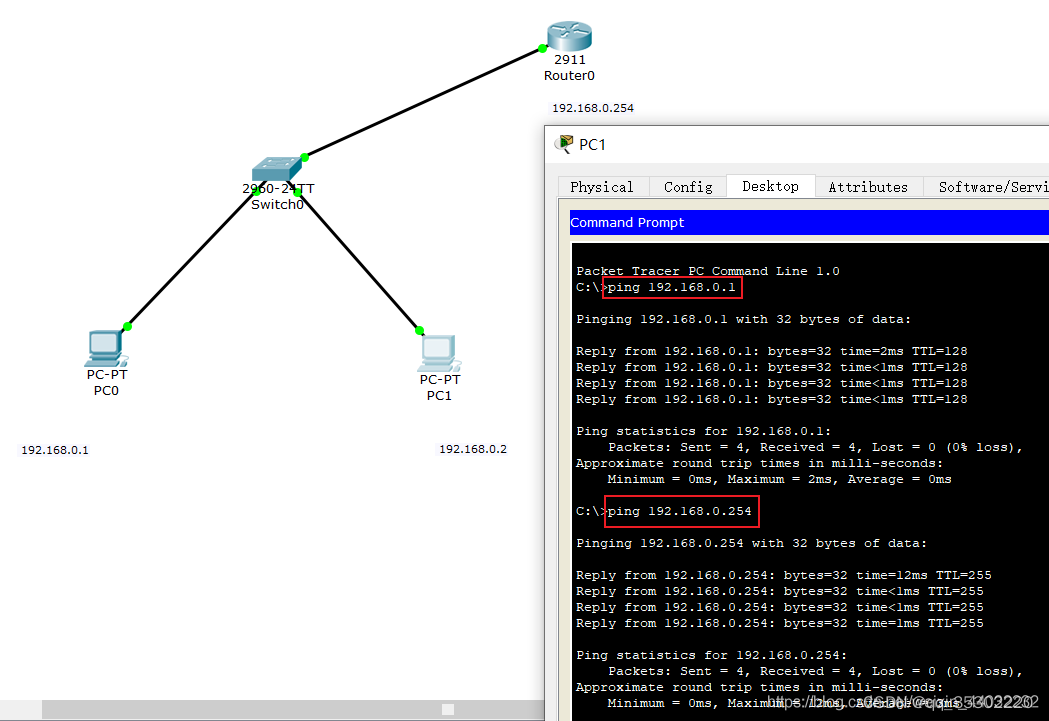
Task: Click the workspace horizontal scrollbar thumb
Action: pyautogui.click(x=293, y=709)
